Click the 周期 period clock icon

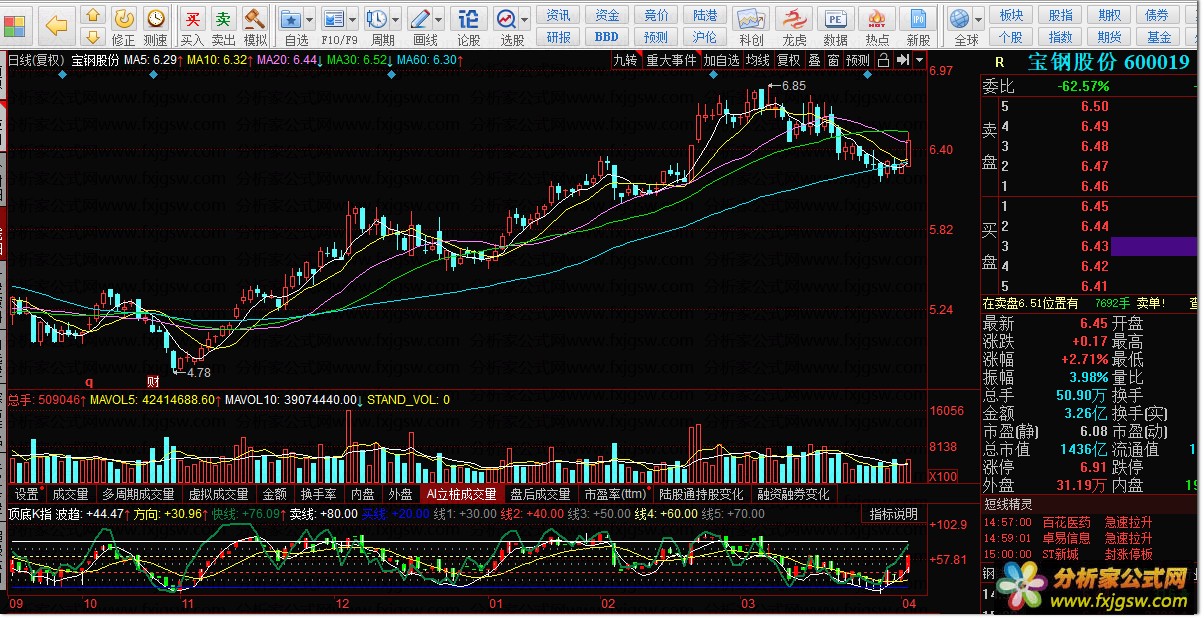[x=377, y=18]
